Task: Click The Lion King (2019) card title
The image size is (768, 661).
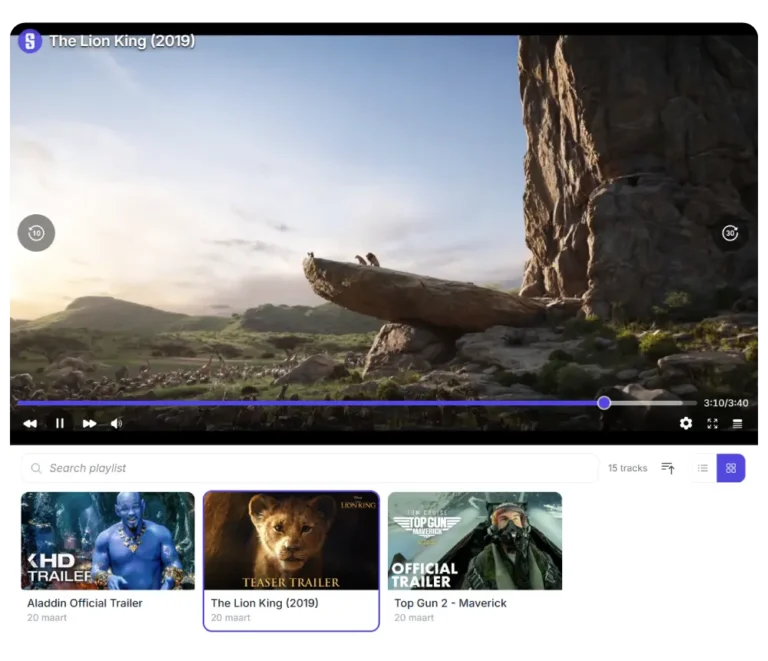Action: click(x=264, y=603)
